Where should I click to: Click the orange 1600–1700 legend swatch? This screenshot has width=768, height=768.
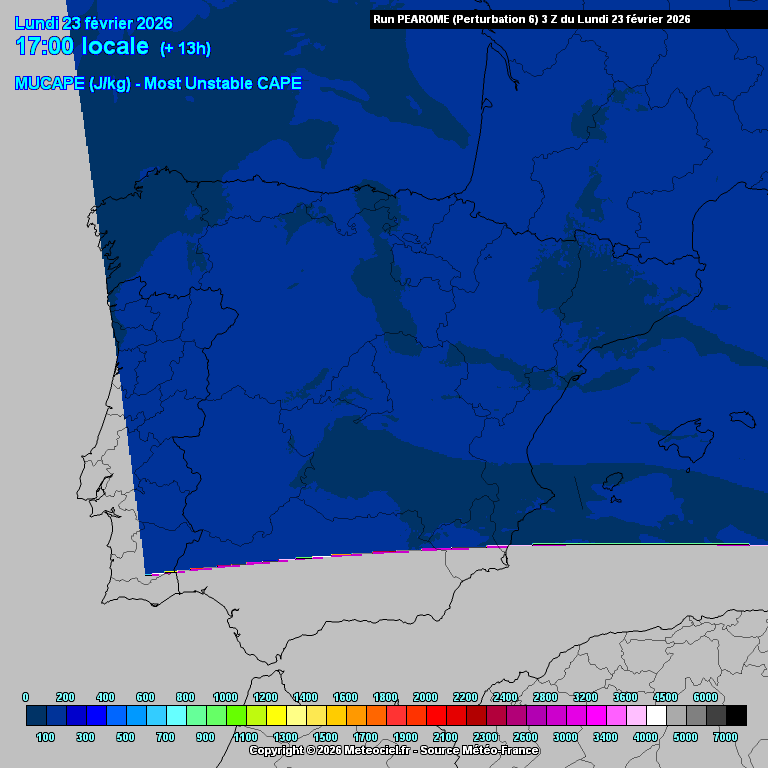(x=356, y=716)
